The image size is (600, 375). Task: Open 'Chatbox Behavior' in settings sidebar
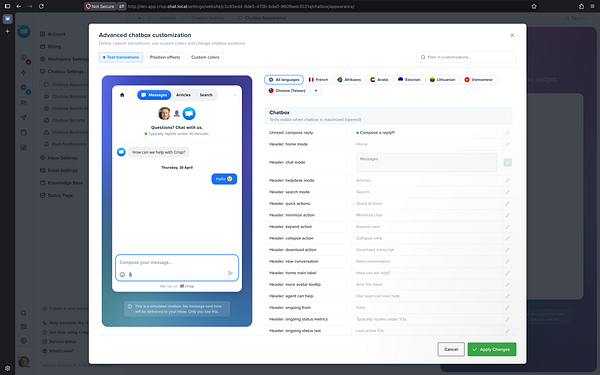pyautogui.click(x=69, y=96)
